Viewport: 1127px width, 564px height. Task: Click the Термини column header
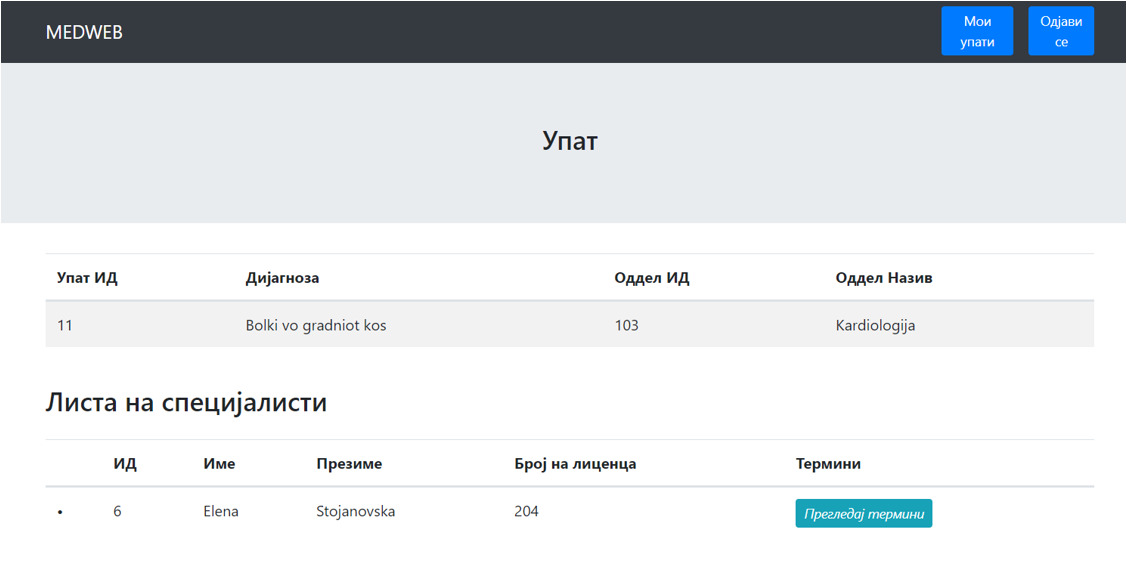pyautogui.click(x=828, y=463)
